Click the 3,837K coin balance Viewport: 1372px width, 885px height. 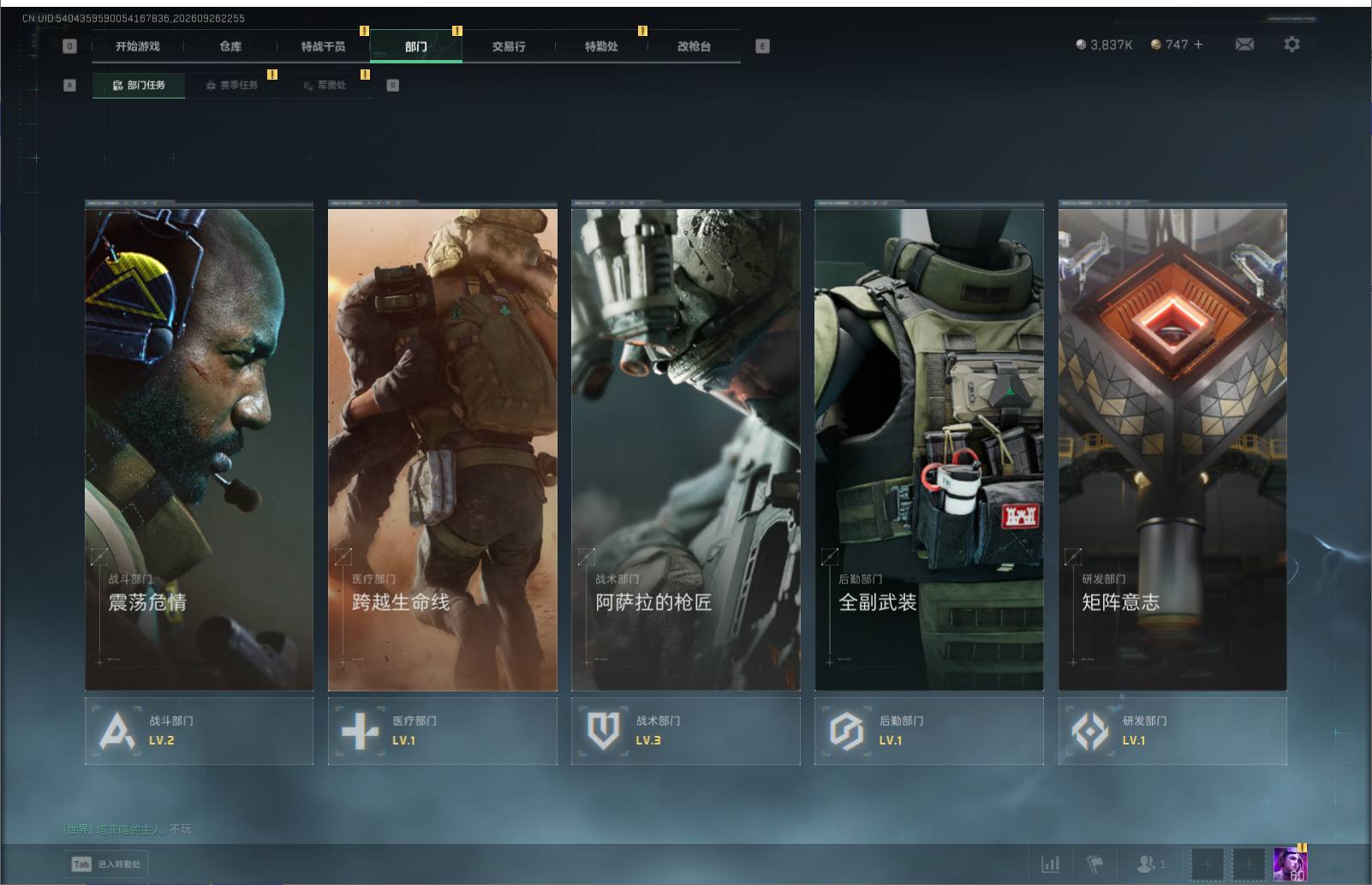click(1104, 45)
